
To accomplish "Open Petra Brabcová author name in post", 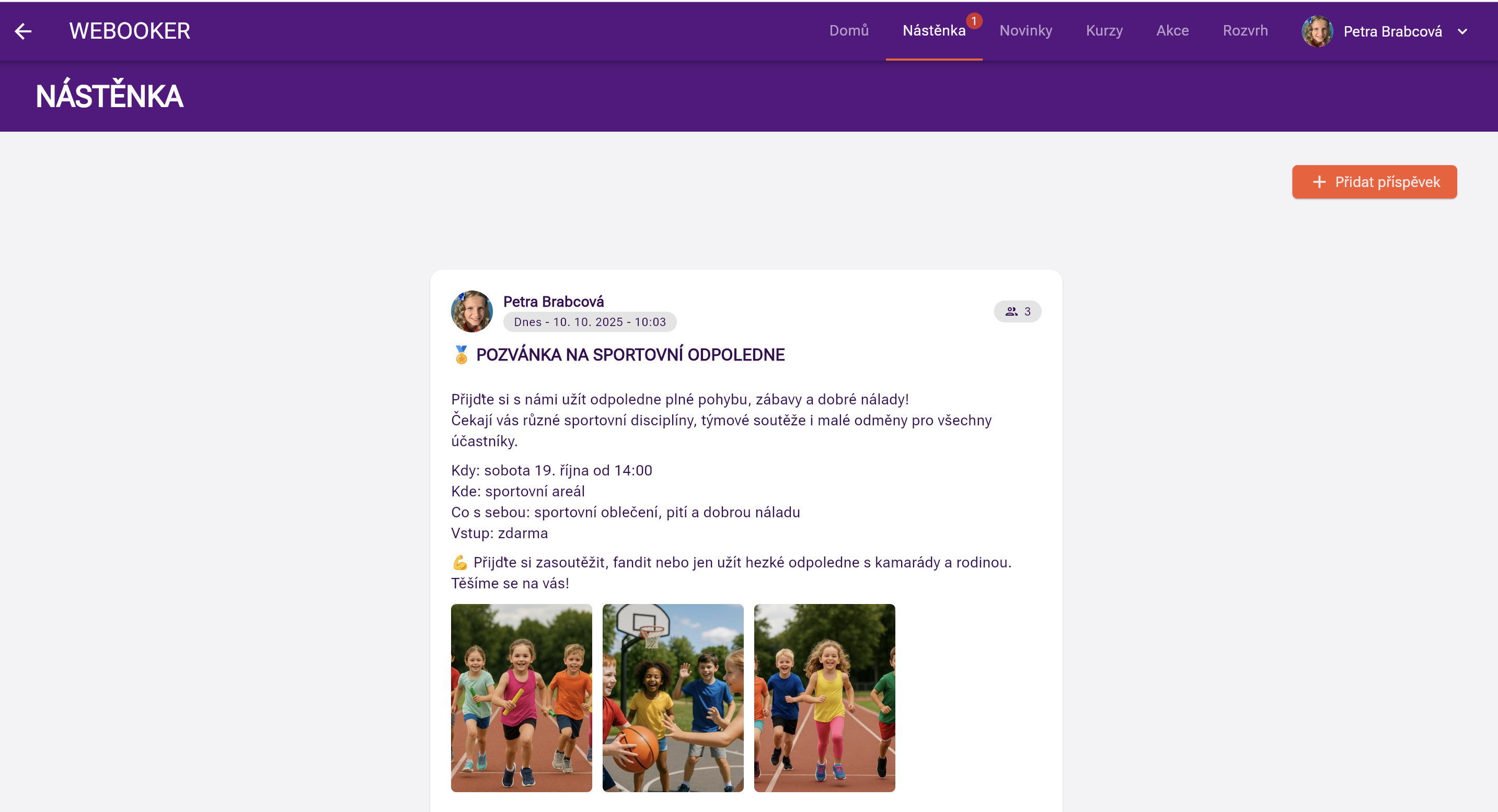I will pyautogui.click(x=553, y=301).
